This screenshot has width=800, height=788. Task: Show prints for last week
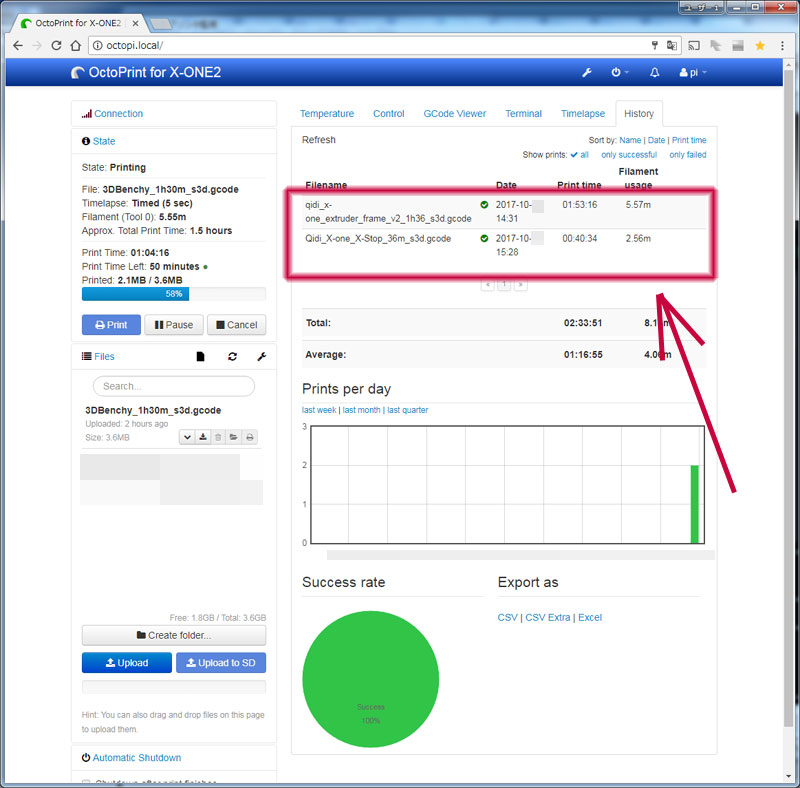point(319,410)
